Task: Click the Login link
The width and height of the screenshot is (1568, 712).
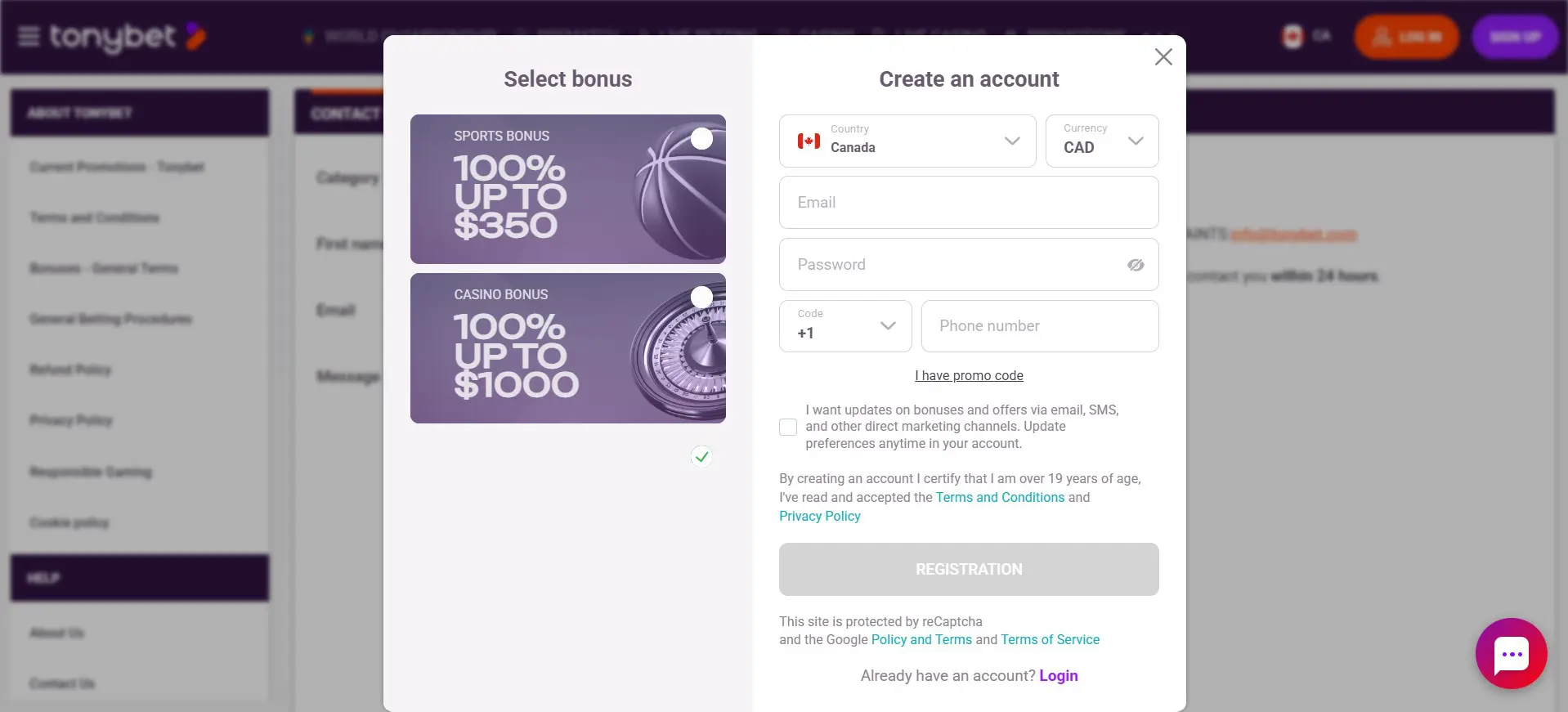Action: click(x=1058, y=676)
